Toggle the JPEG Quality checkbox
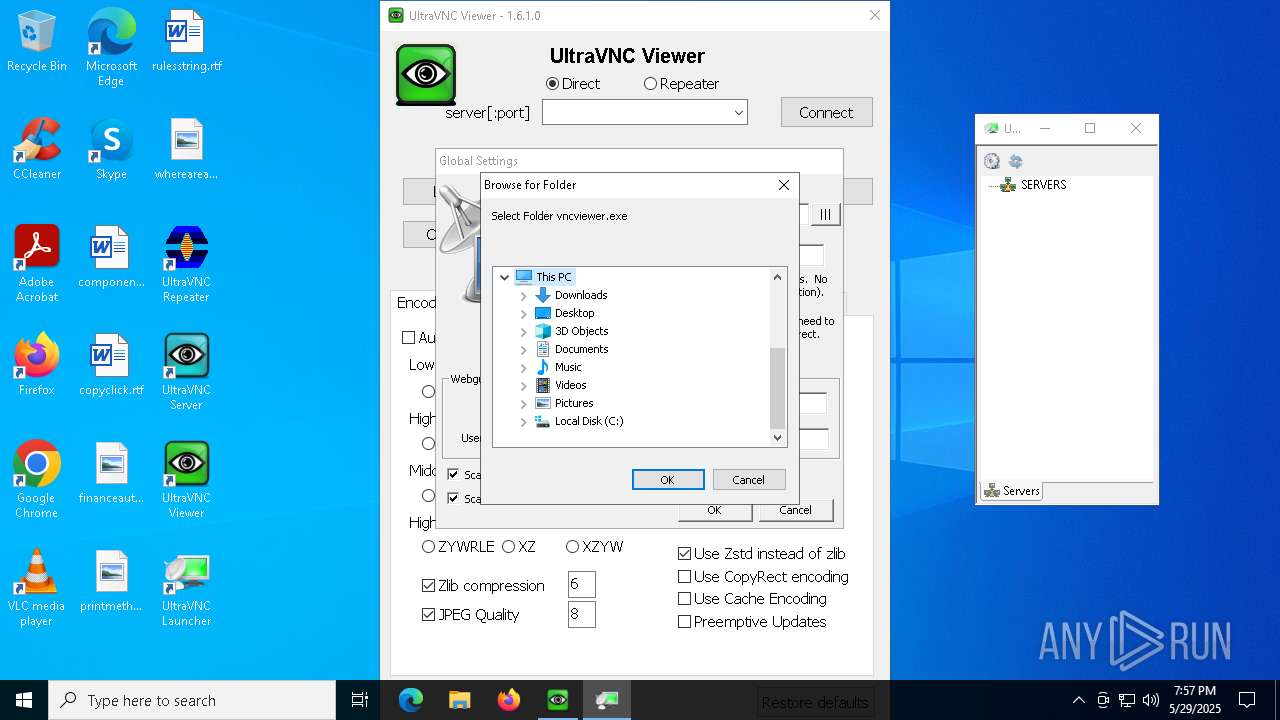The image size is (1280, 720). (428, 614)
